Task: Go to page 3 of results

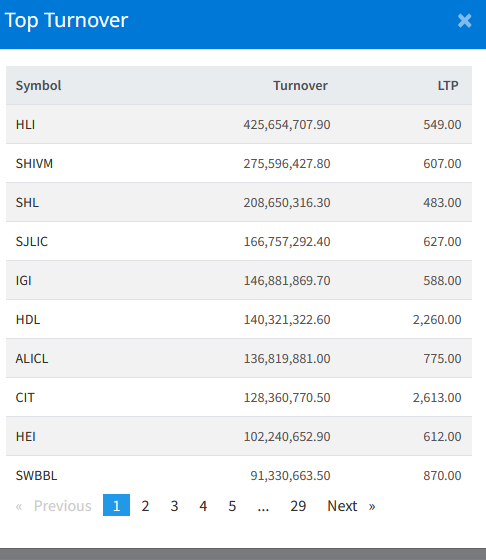Action: 174,506
